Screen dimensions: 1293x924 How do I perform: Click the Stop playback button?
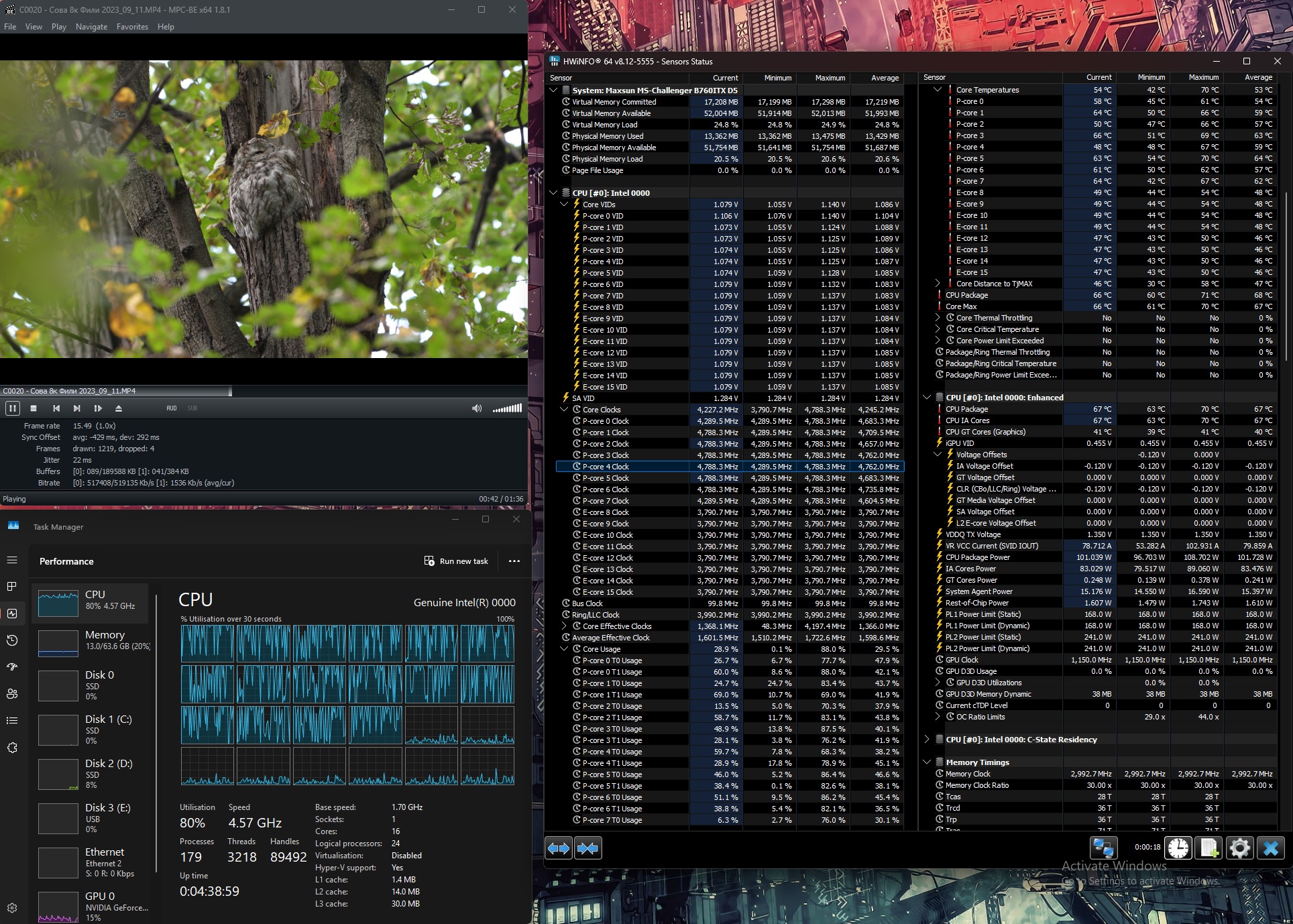34,408
